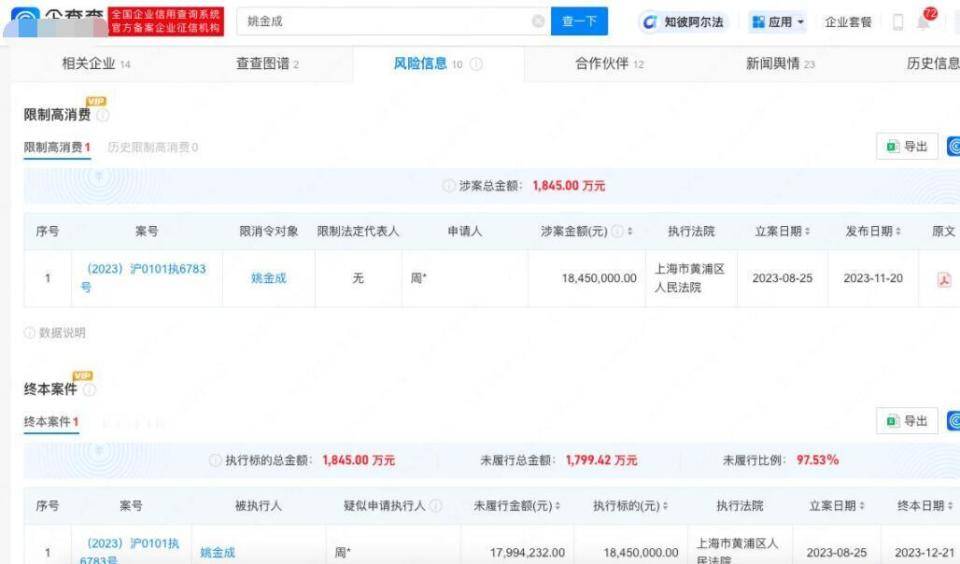Export 终本案件 table with 导出 button
This screenshot has width=960, height=564.
[x=907, y=421]
